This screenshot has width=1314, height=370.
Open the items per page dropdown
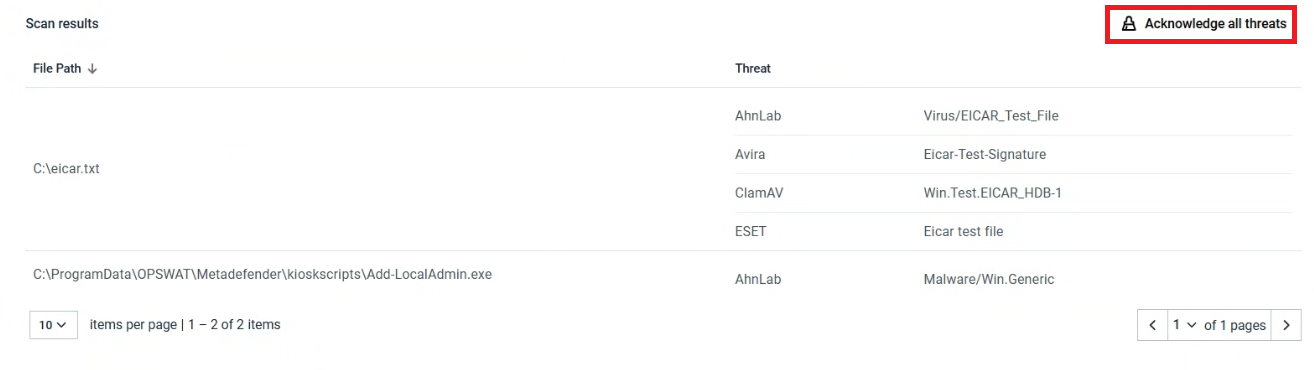click(54, 325)
